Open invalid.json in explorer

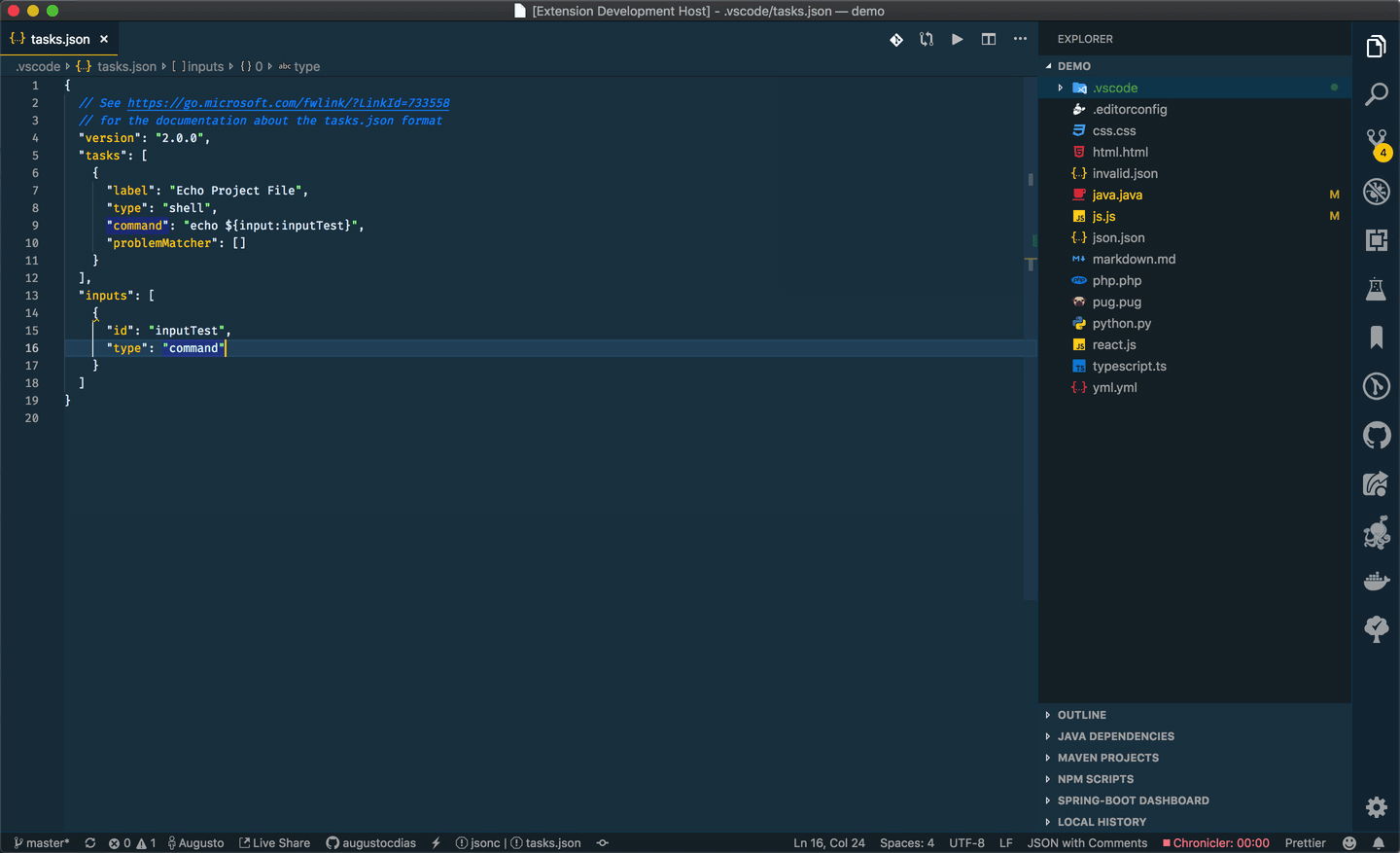[1195, 173]
